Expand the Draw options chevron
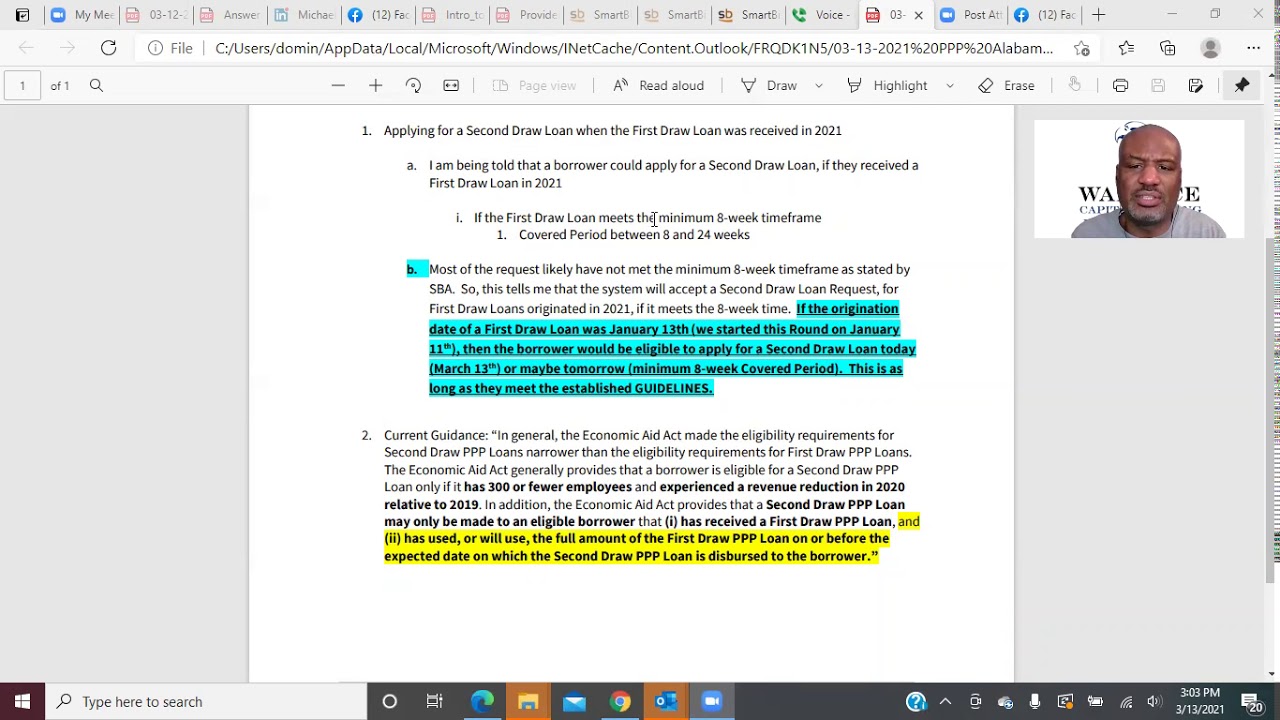1280x720 pixels. [818, 86]
